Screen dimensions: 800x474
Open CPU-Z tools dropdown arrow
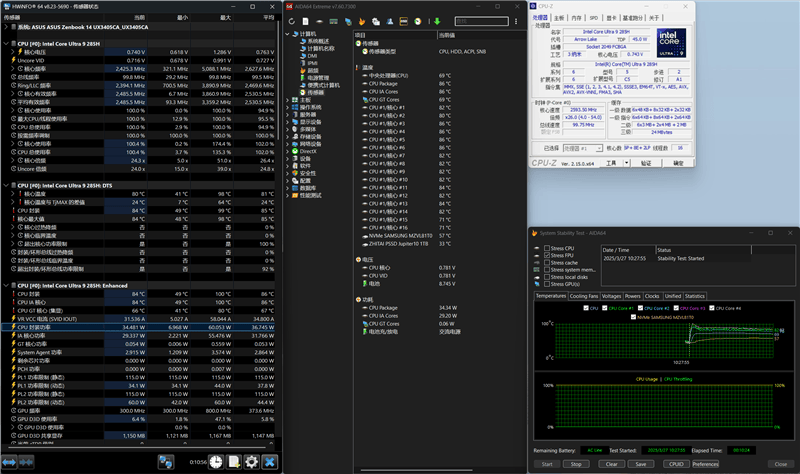click(x=627, y=163)
